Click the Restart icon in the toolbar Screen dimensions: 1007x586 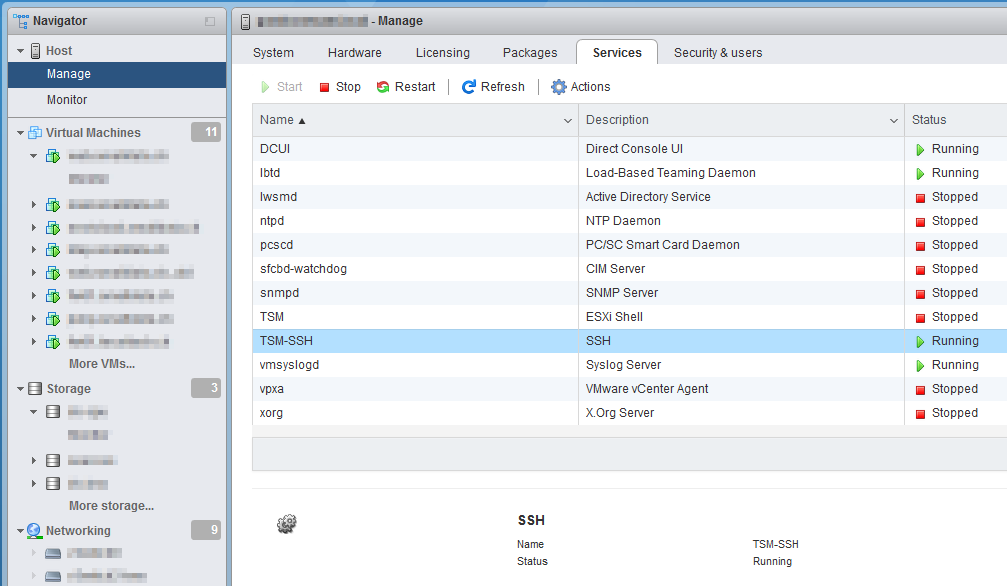(x=383, y=87)
